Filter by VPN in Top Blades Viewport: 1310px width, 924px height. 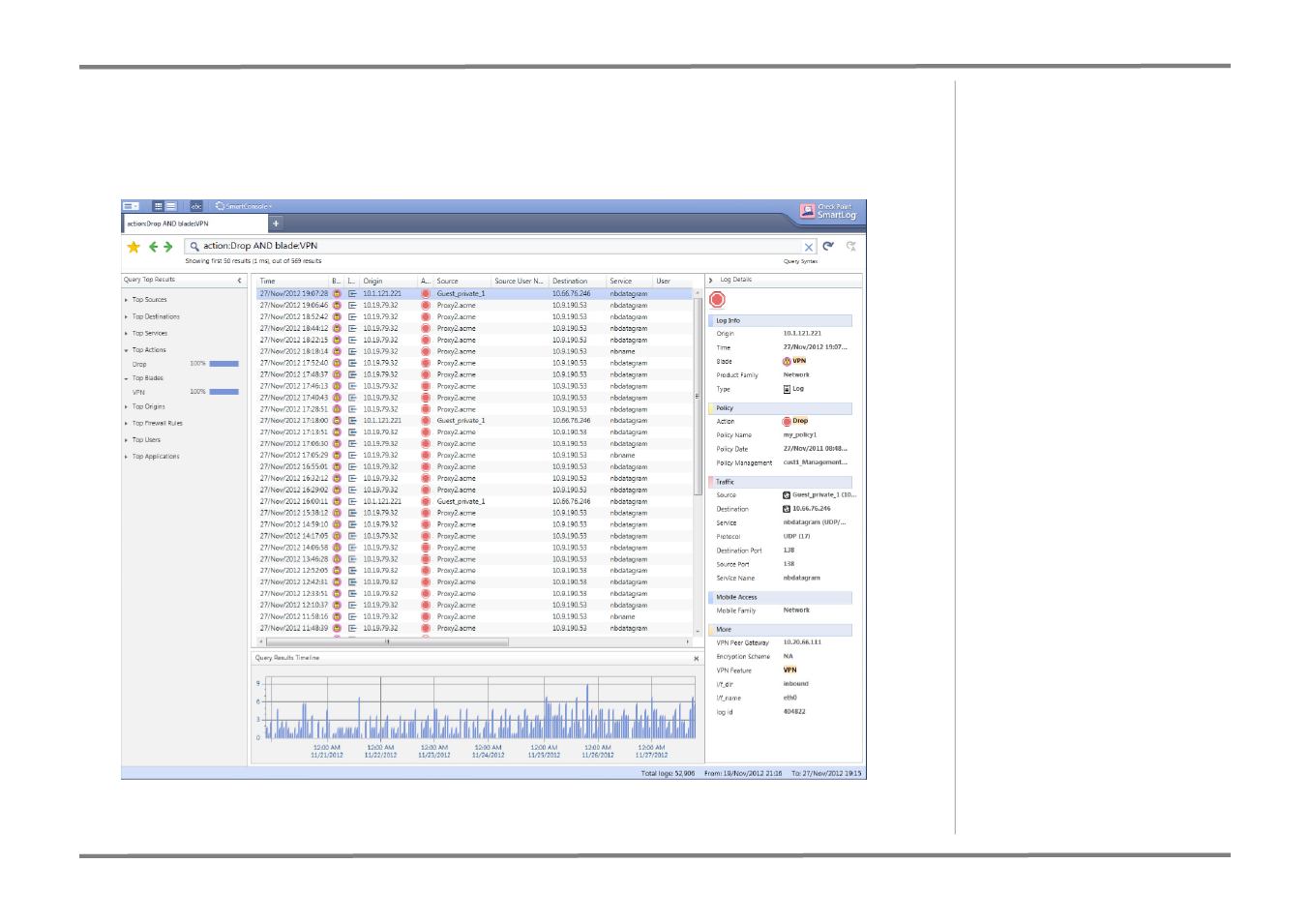(x=139, y=393)
